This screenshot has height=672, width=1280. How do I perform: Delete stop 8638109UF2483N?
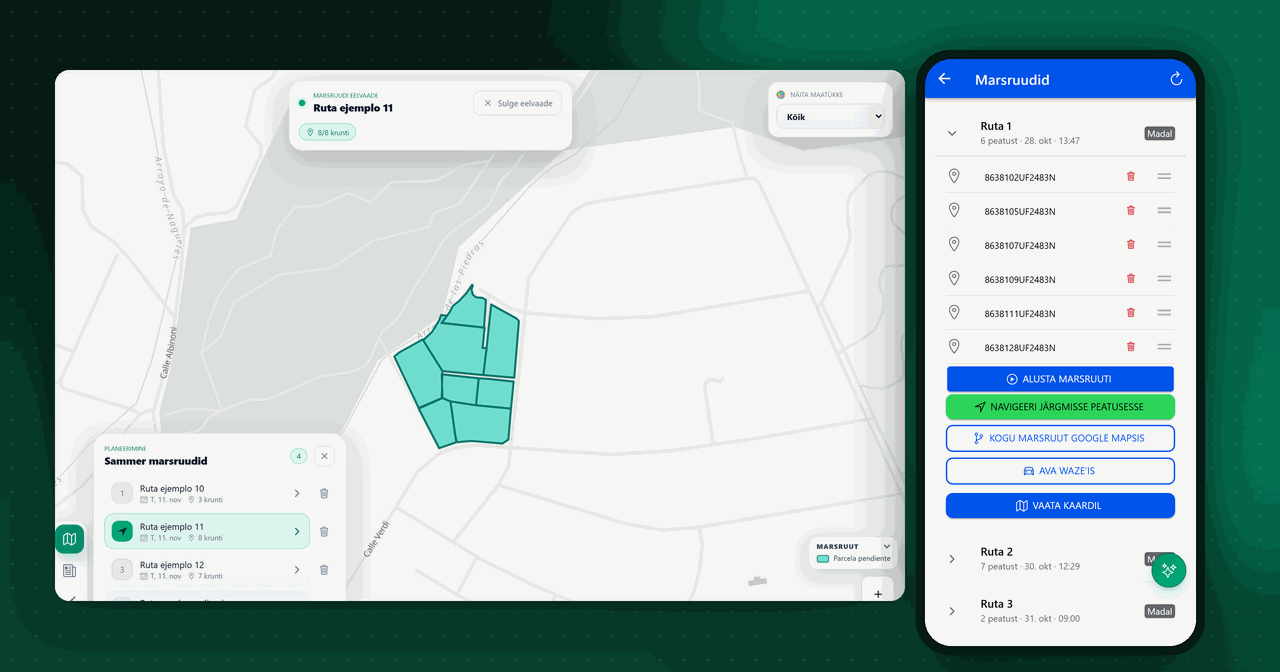1131,278
